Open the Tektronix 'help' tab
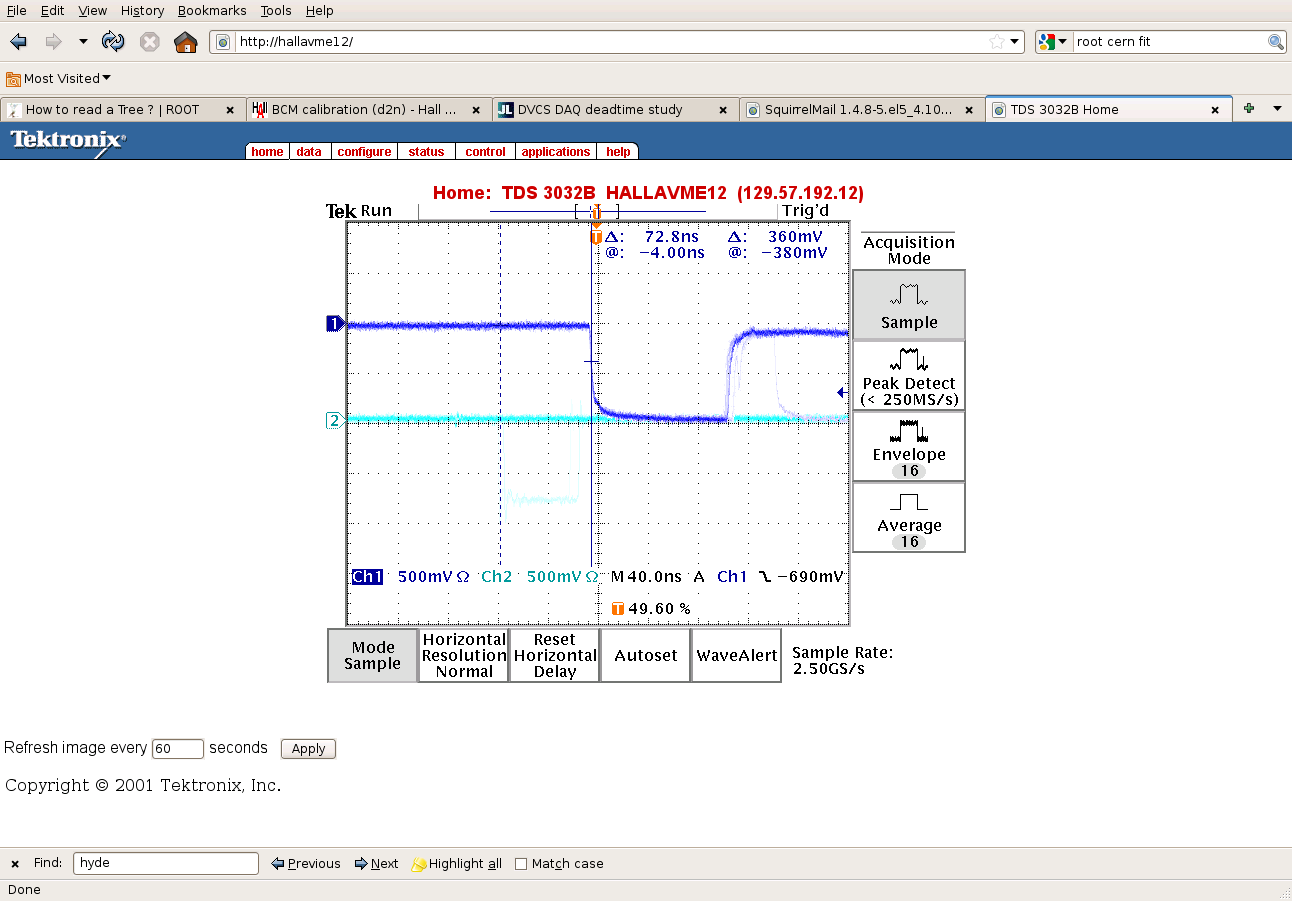 [x=618, y=151]
